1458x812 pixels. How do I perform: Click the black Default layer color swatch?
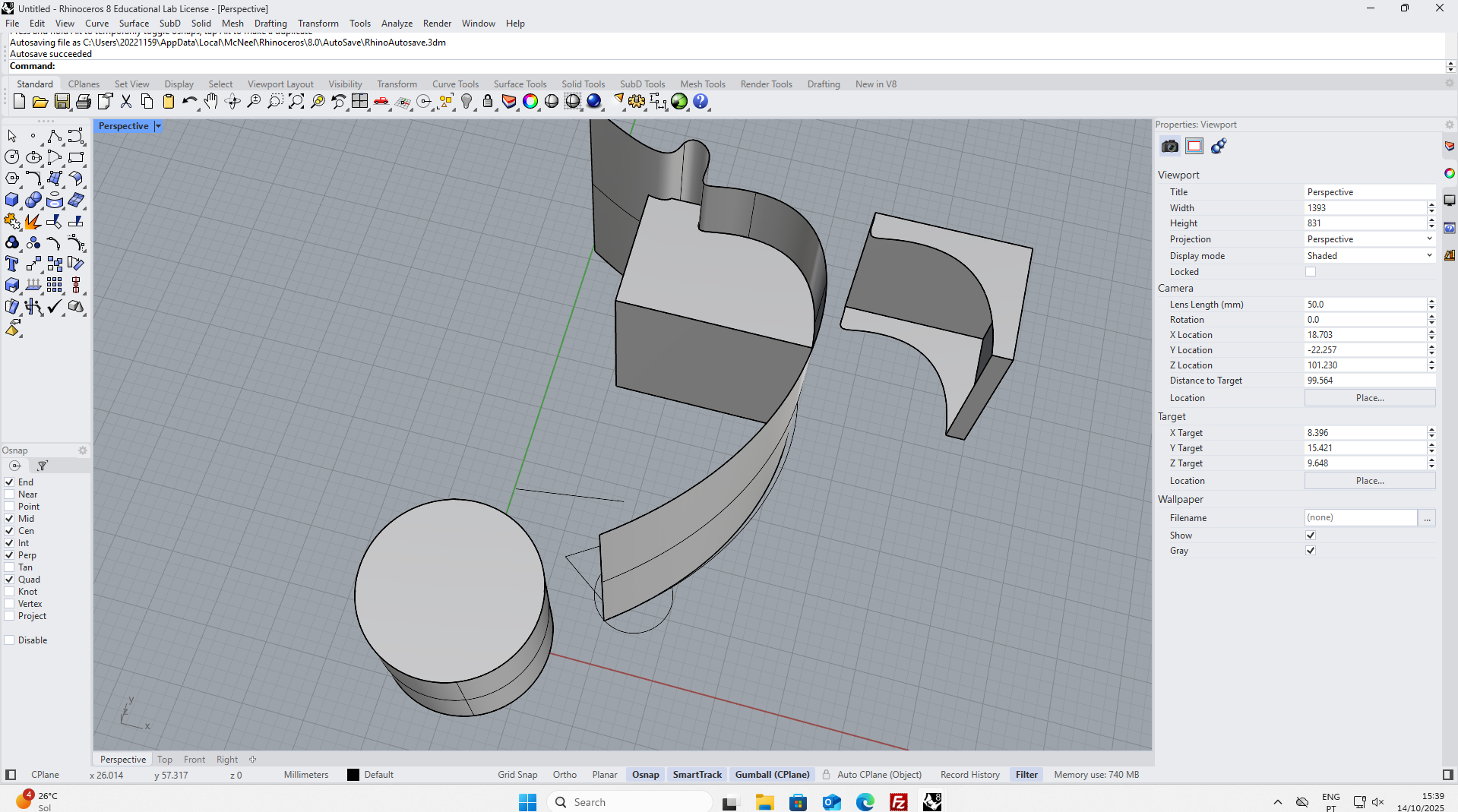[x=353, y=775]
